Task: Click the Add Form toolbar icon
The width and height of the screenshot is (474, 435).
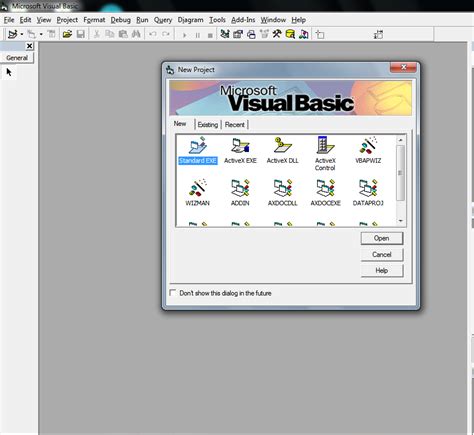Action: [32, 34]
